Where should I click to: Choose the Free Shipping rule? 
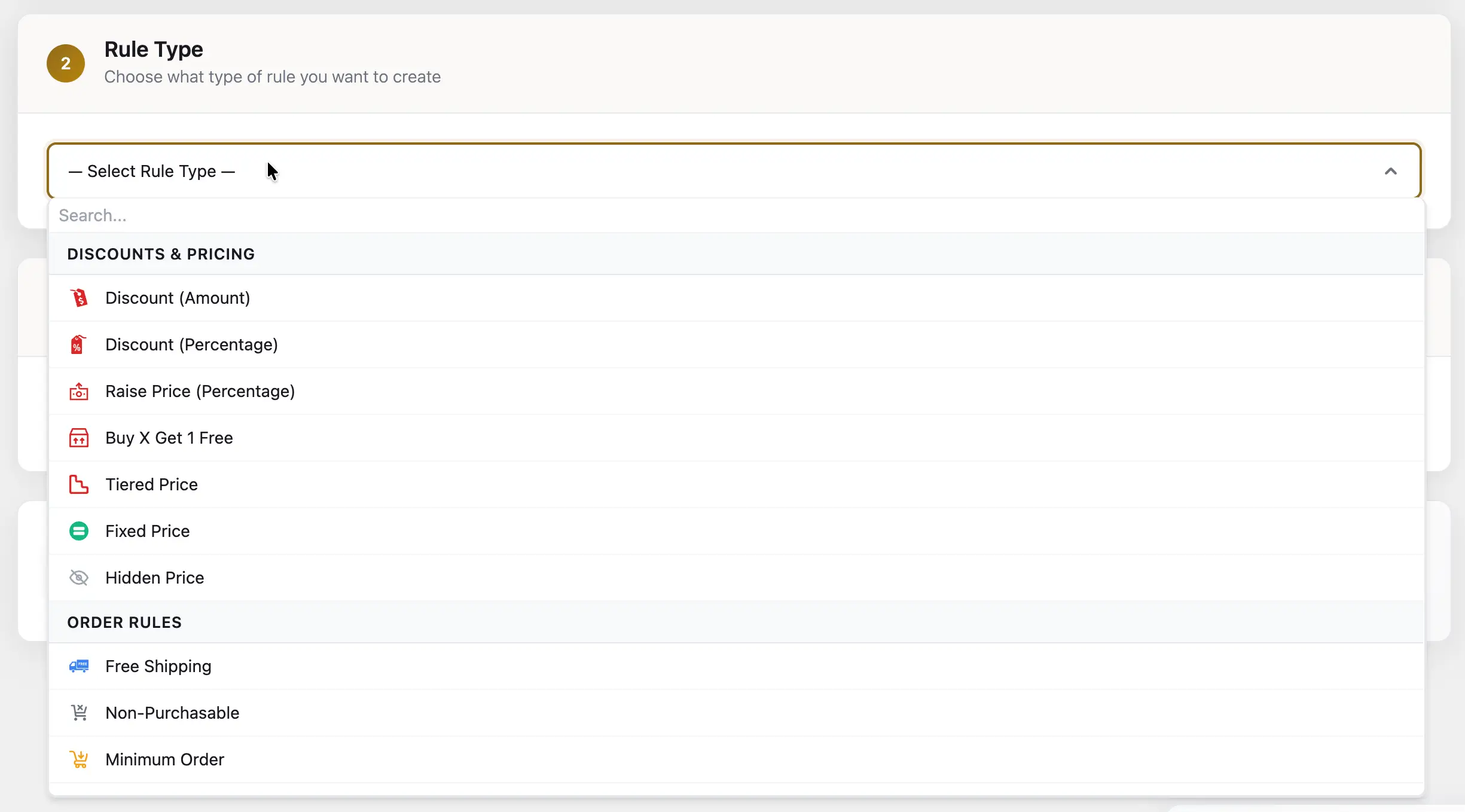[x=158, y=667]
